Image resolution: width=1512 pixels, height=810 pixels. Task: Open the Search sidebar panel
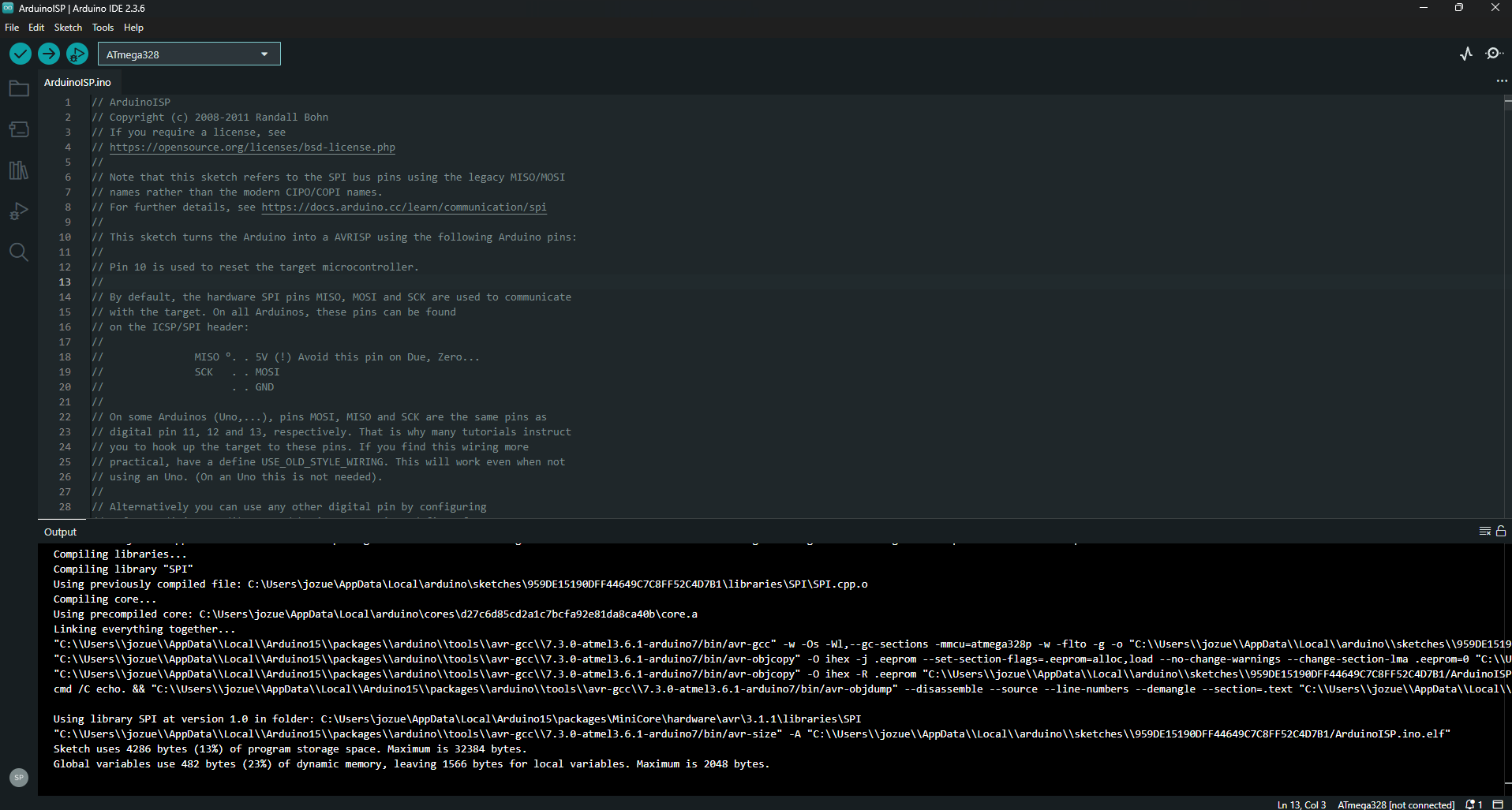tap(19, 252)
